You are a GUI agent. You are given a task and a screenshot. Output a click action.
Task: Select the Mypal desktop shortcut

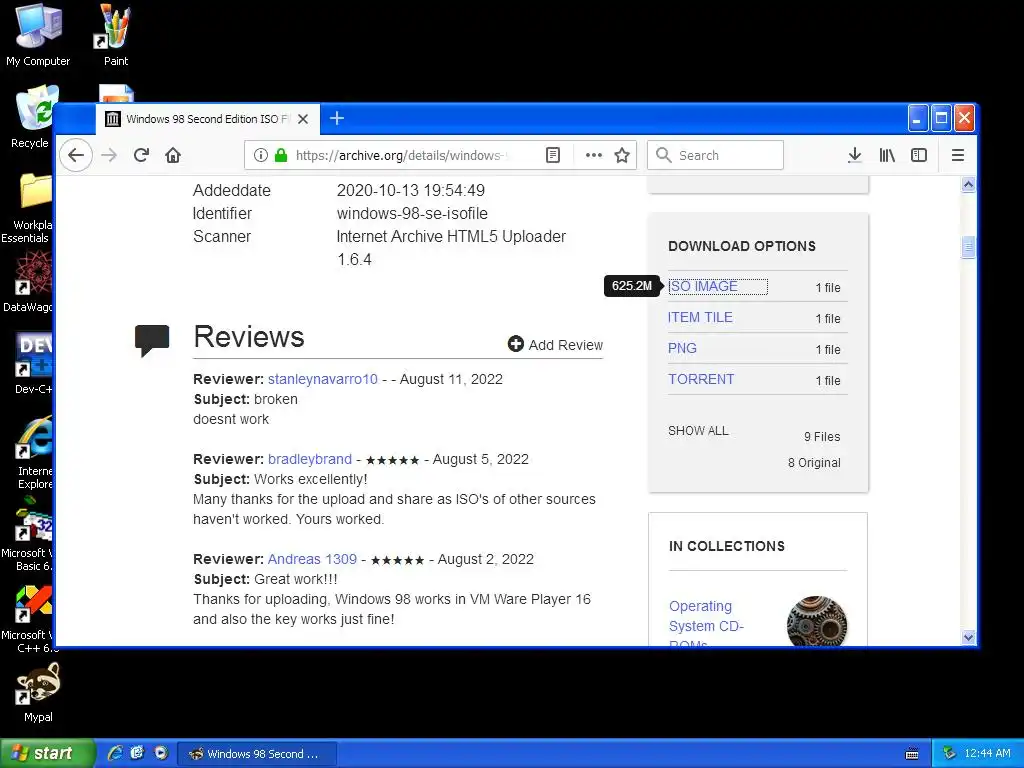coord(38,693)
